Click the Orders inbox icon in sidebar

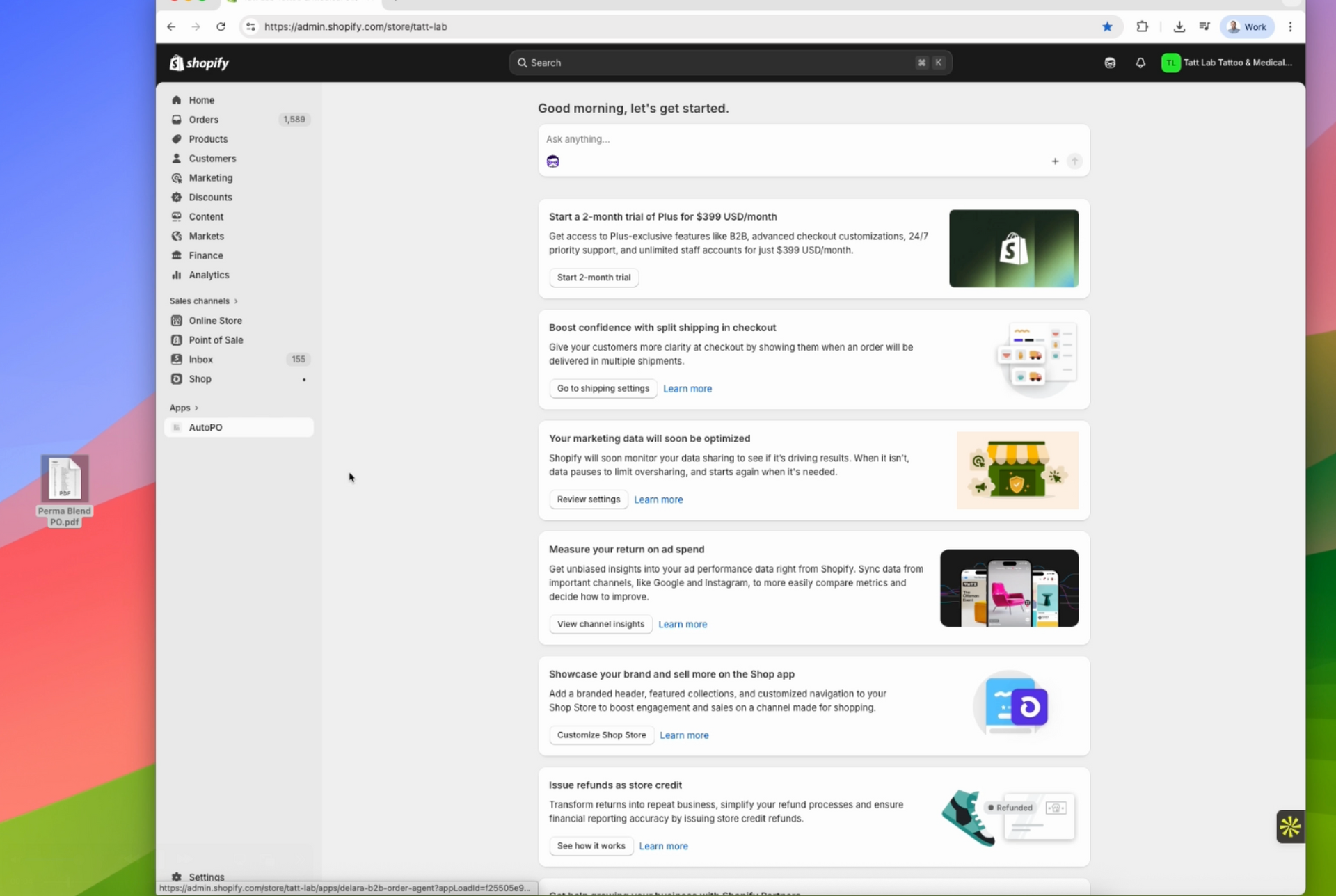pos(177,120)
